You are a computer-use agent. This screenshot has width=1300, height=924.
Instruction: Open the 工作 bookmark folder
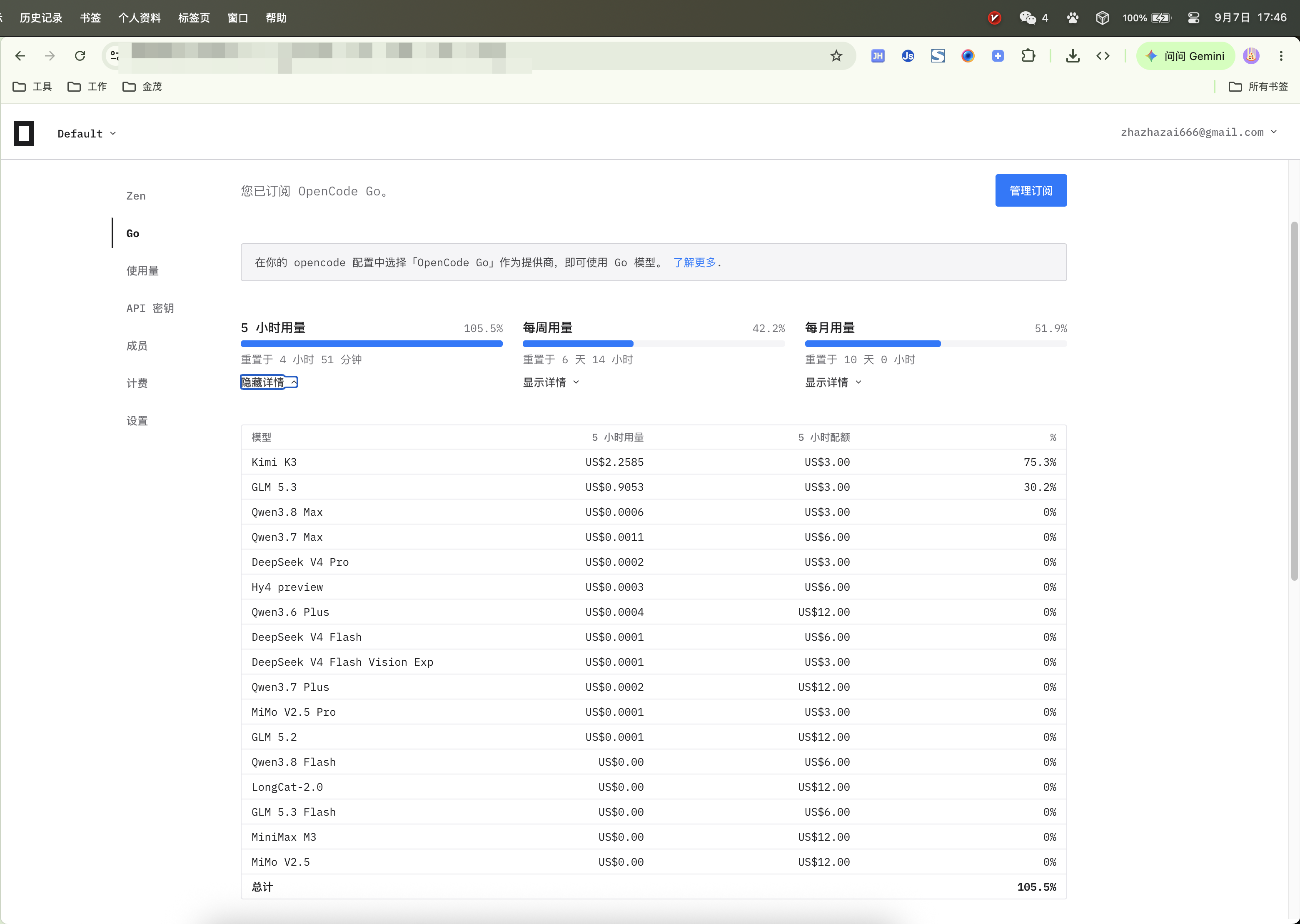click(87, 87)
